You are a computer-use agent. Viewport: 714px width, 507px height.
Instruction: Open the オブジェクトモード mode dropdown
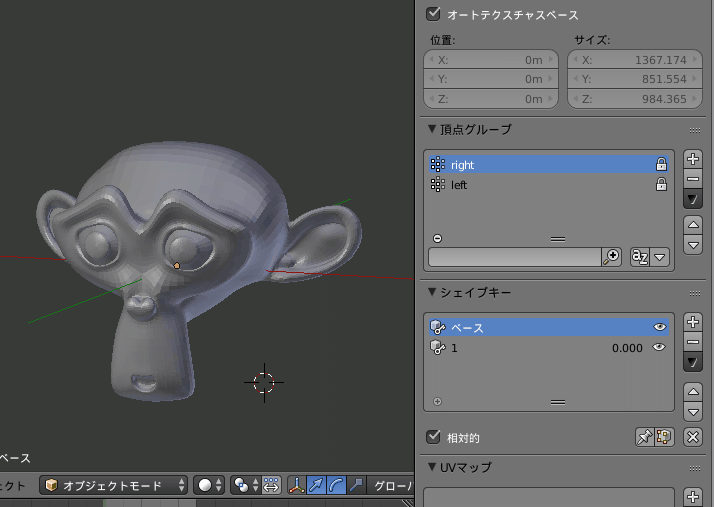[113, 486]
